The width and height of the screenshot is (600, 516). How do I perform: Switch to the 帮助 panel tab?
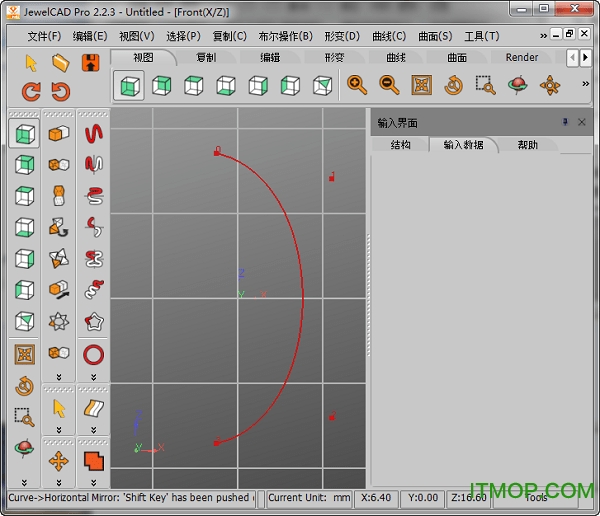(x=527, y=145)
